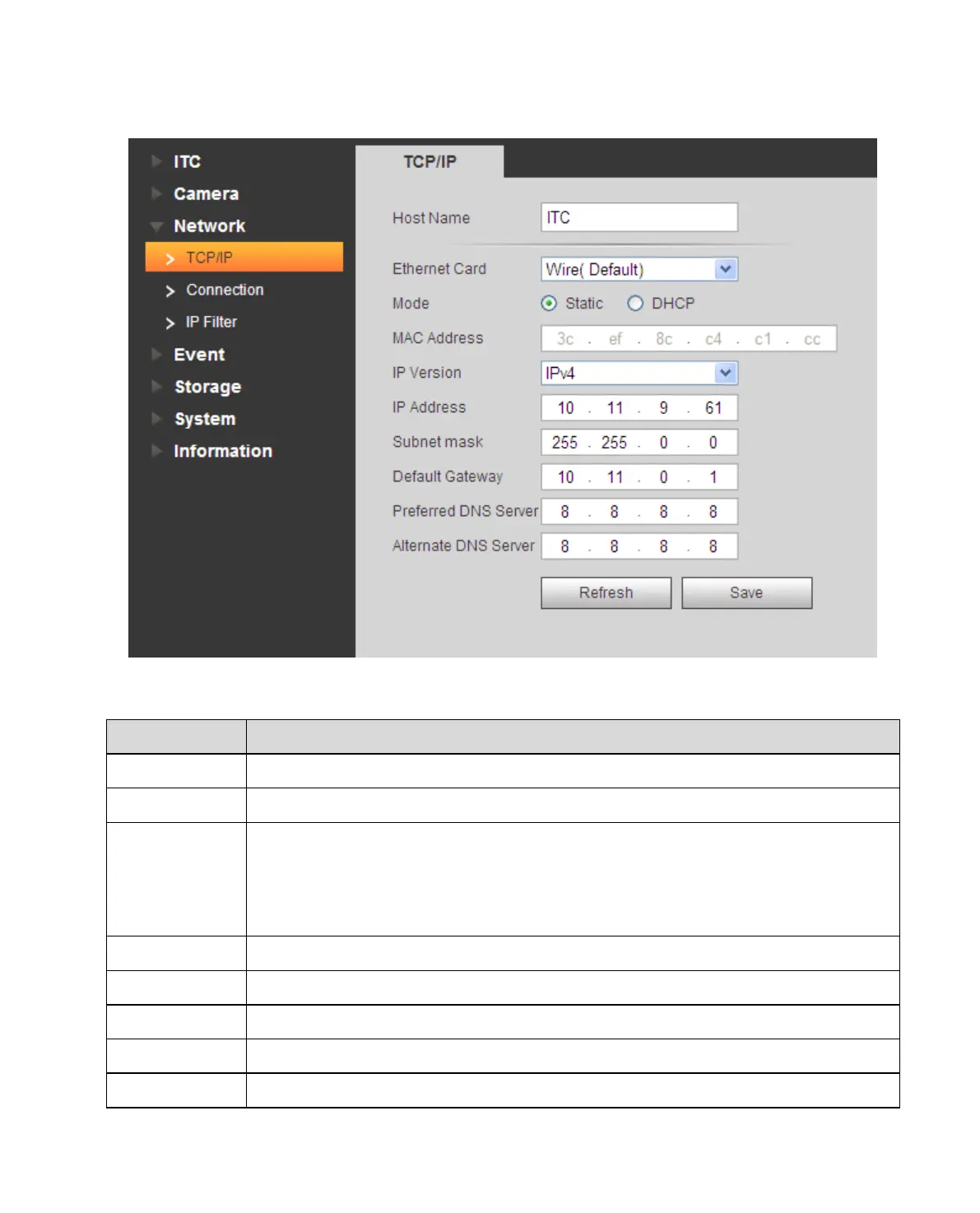
Task: Select DHCP mode radio button
Action: coord(635,304)
